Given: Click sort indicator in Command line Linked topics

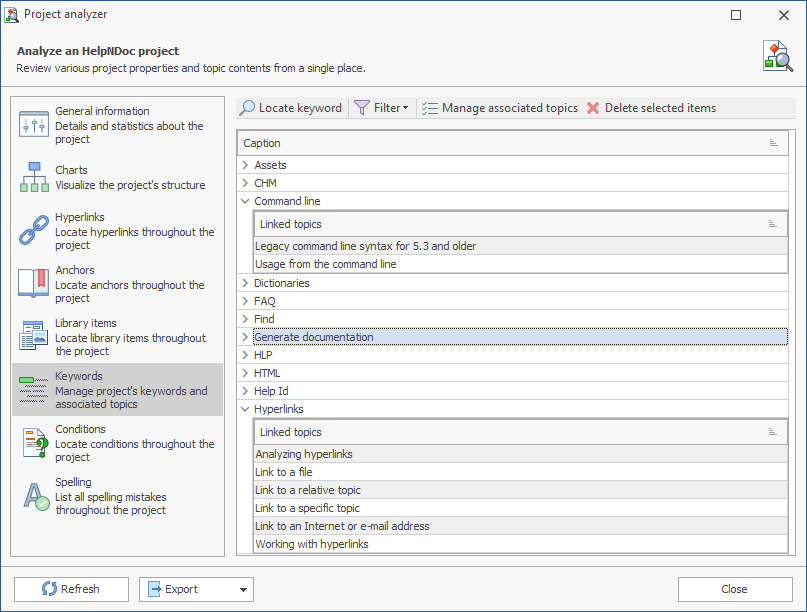Looking at the screenshot, I should click(773, 223).
